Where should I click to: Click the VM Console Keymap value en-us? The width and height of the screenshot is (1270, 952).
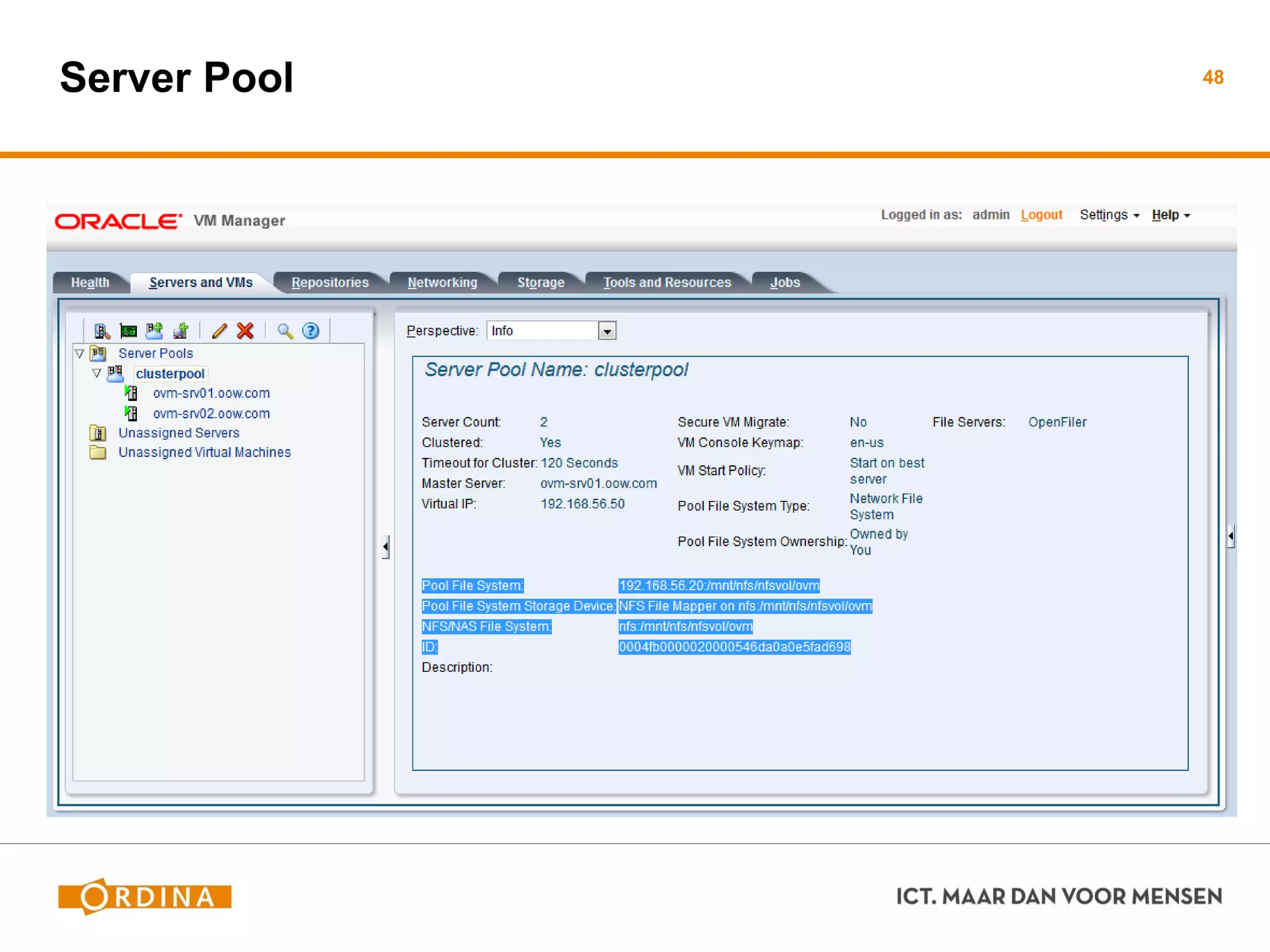tap(866, 443)
